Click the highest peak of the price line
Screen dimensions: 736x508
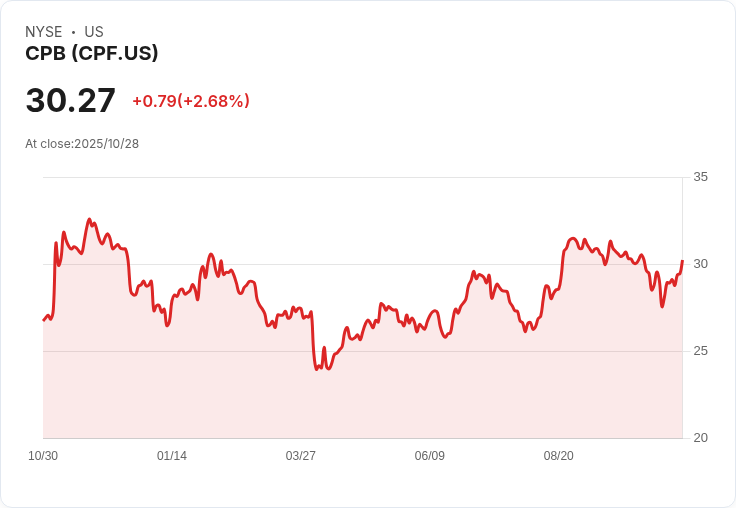click(x=89, y=219)
